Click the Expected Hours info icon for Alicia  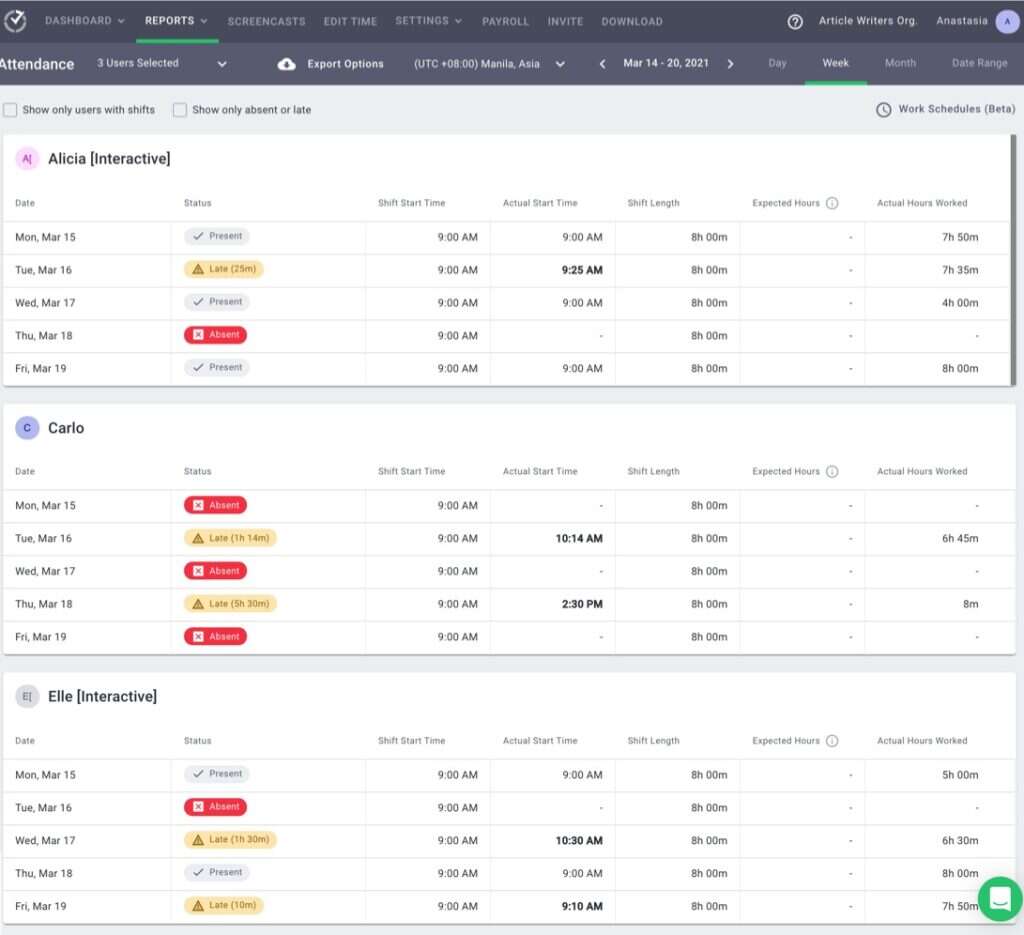[832, 203]
